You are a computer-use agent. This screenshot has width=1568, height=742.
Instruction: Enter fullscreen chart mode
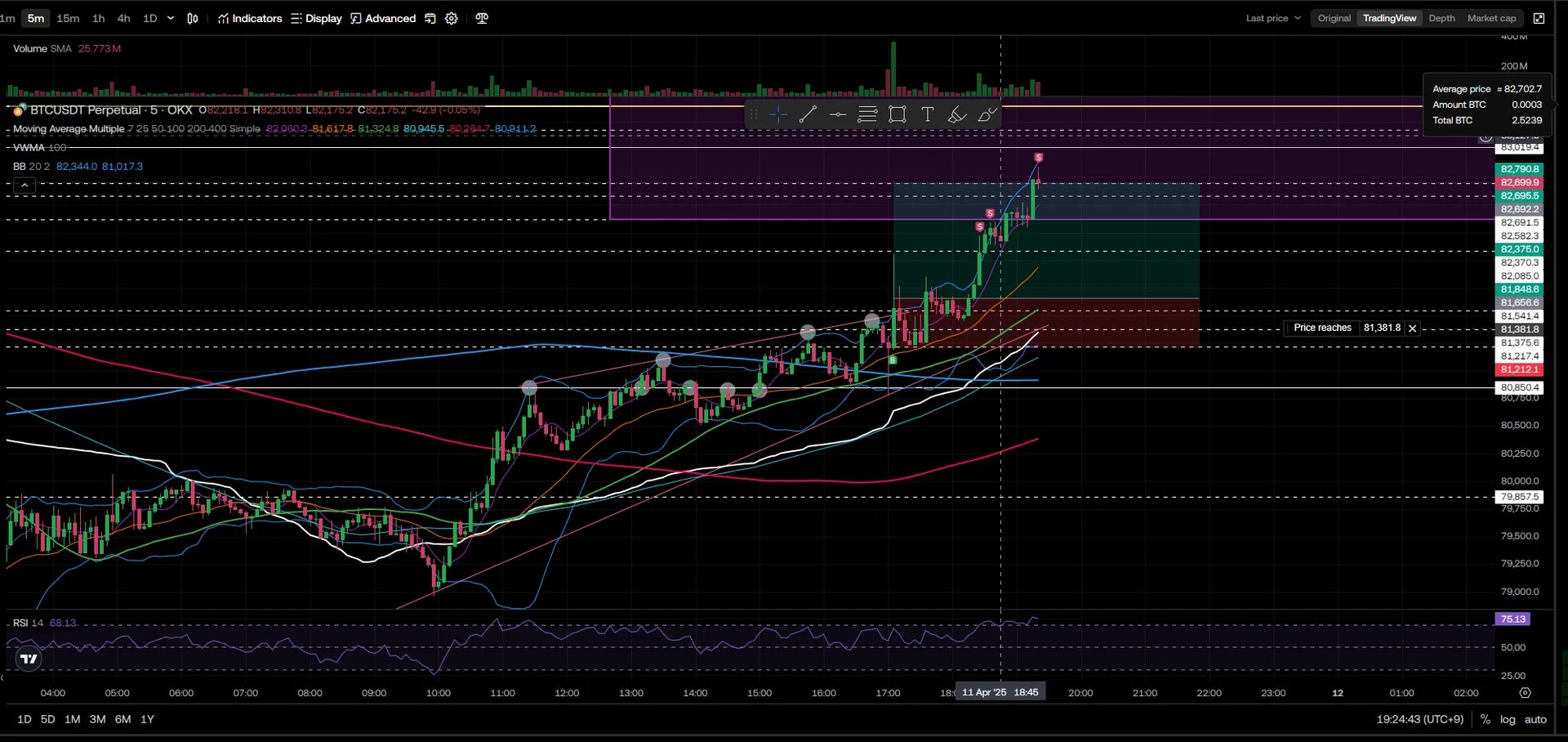coord(1539,18)
